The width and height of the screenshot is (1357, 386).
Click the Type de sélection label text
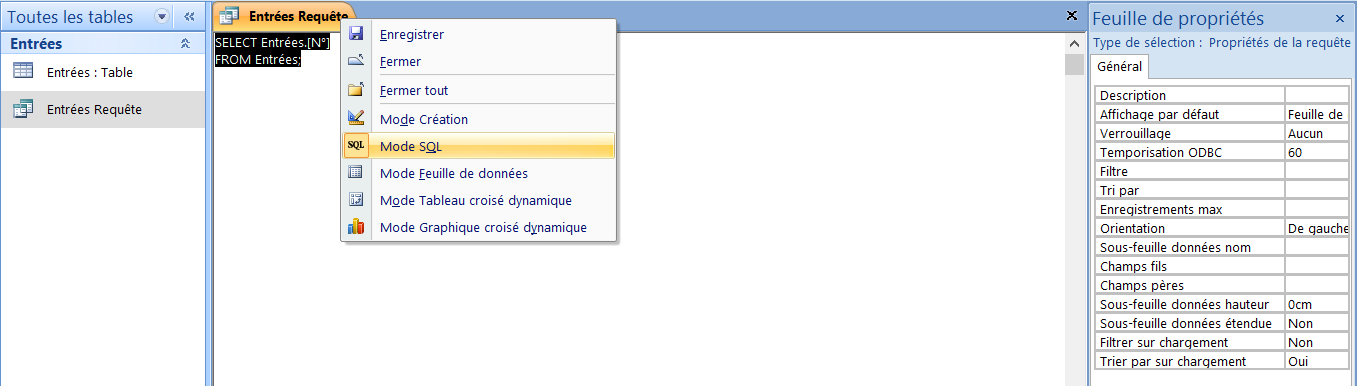click(x=1148, y=42)
